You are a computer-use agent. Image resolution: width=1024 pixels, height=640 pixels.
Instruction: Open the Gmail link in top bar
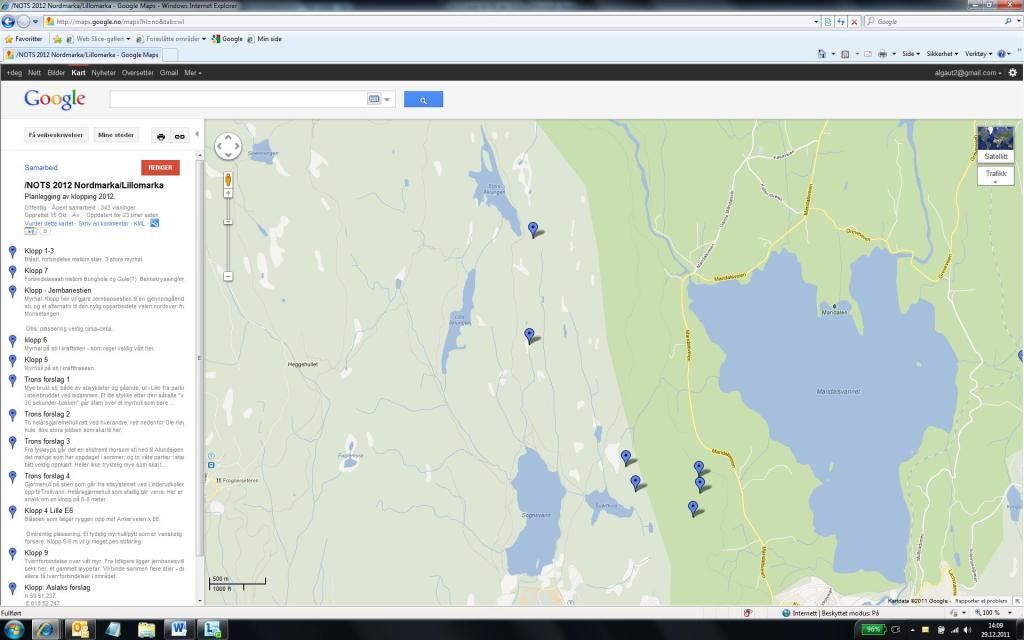(168, 73)
